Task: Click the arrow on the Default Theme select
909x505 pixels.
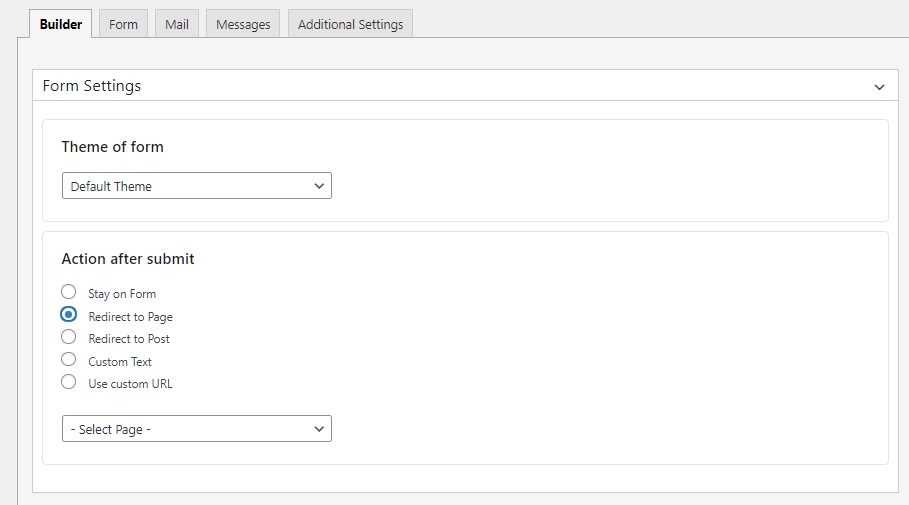Action: coord(319,186)
